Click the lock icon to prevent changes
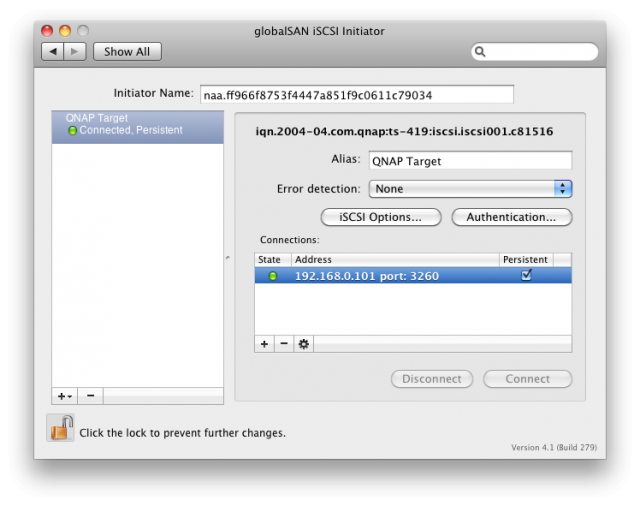The height and width of the screenshot is (506, 640). click(60, 428)
